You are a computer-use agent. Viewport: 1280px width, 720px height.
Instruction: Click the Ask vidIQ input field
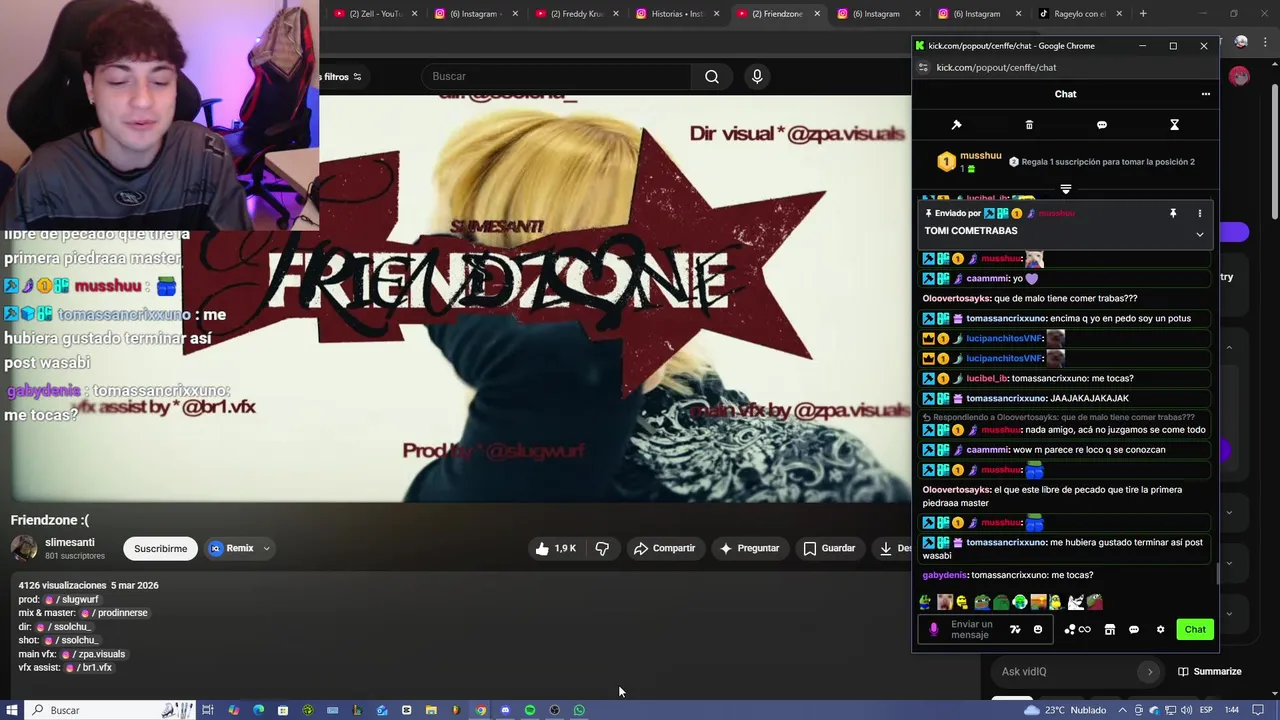[1065, 672]
